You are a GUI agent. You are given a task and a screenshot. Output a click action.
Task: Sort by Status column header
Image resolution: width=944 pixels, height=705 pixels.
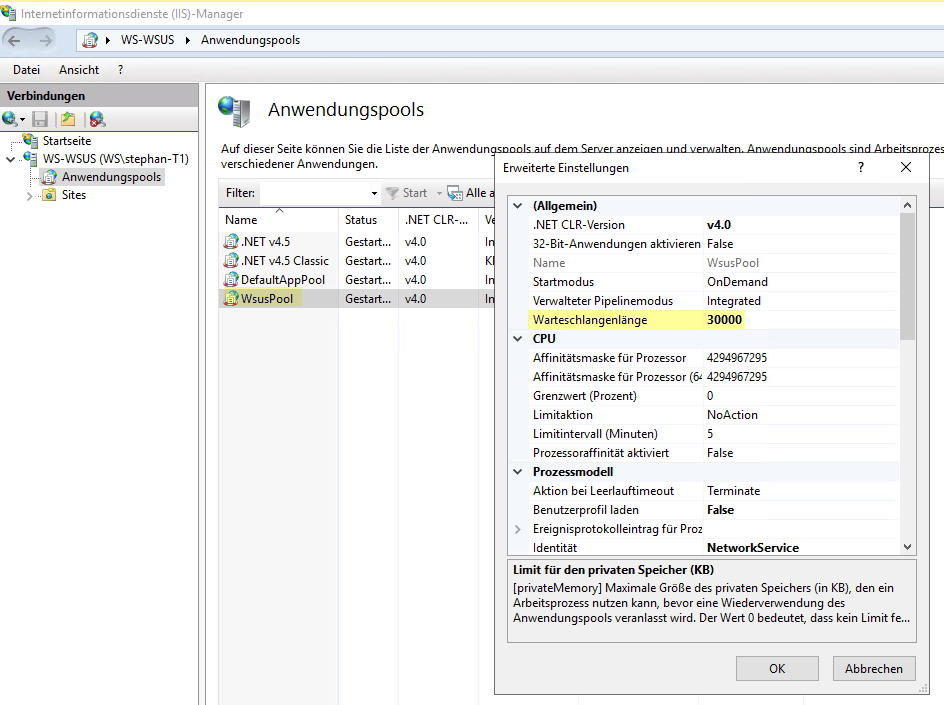(368, 220)
